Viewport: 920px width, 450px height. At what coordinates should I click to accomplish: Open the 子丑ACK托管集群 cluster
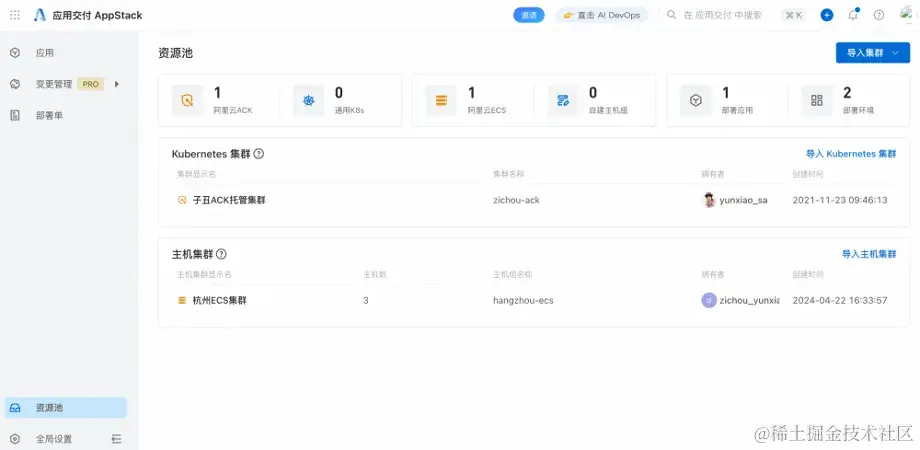coord(229,200)
